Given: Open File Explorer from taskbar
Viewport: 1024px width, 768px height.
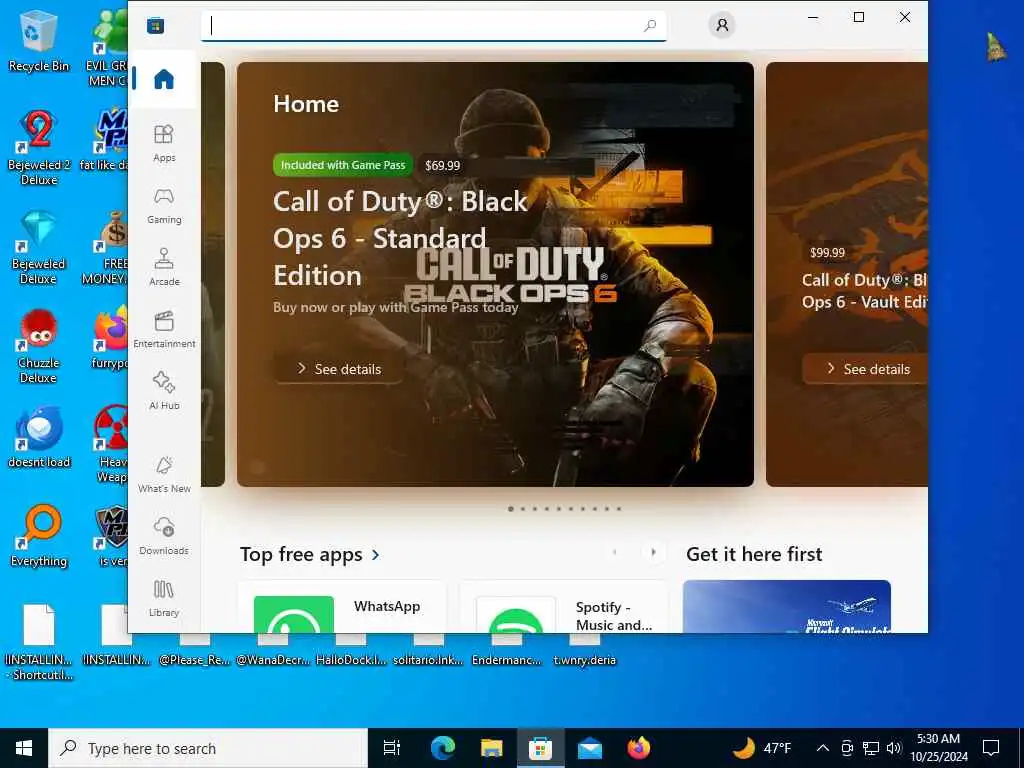Looking at the screenshot, I should (491, 748).
